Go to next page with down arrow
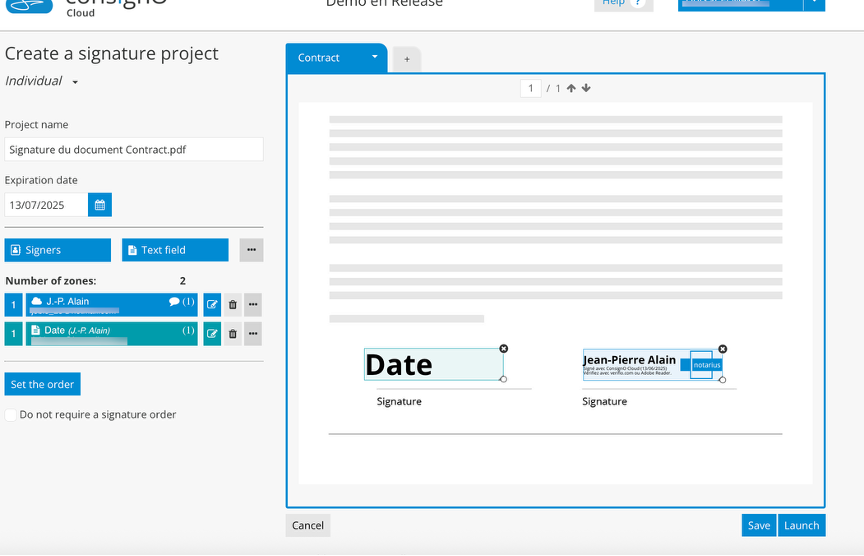Screen dimensions: 864x556 click(x=586, y=88)
